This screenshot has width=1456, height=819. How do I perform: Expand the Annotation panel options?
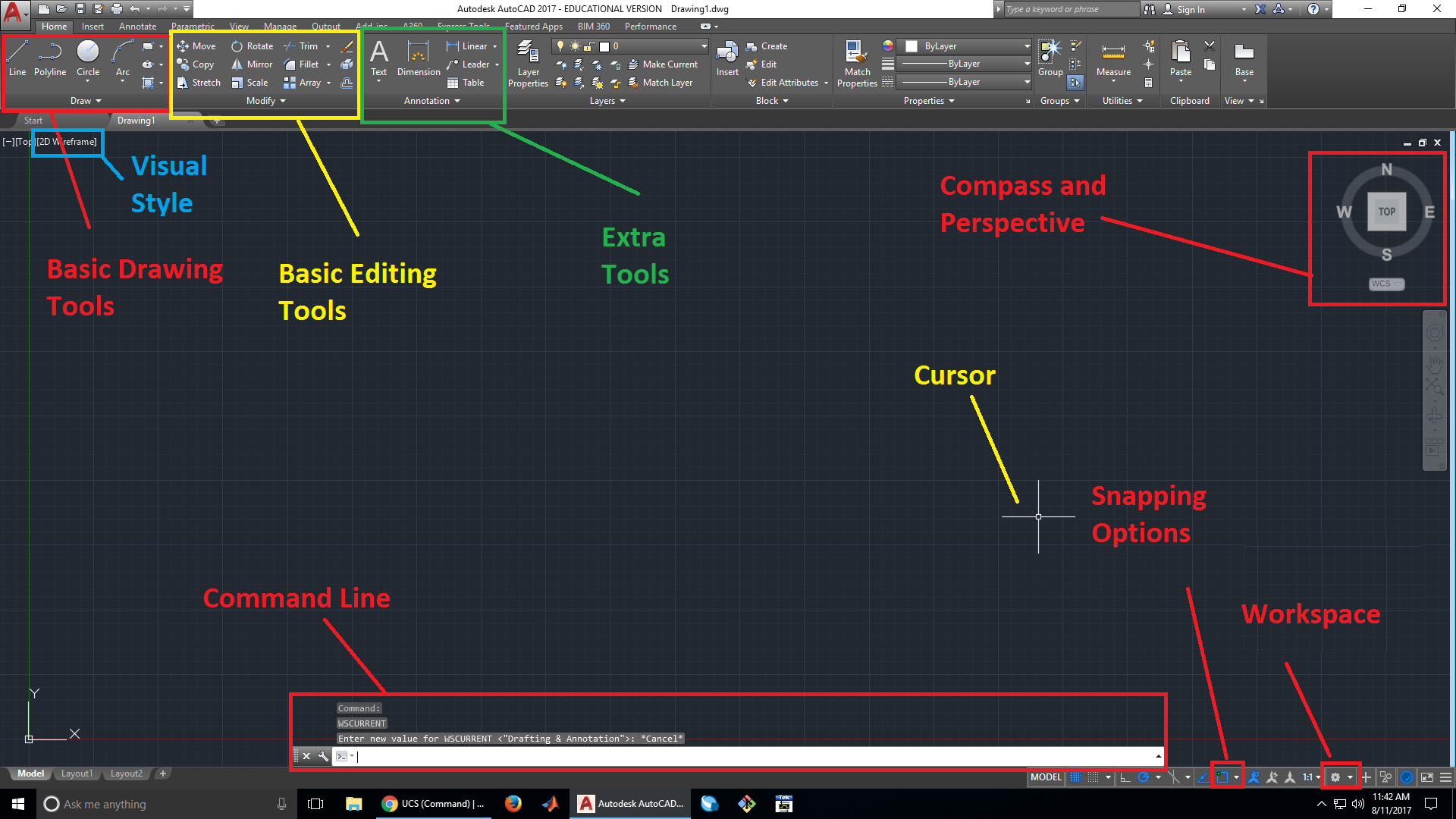(431, 100)
